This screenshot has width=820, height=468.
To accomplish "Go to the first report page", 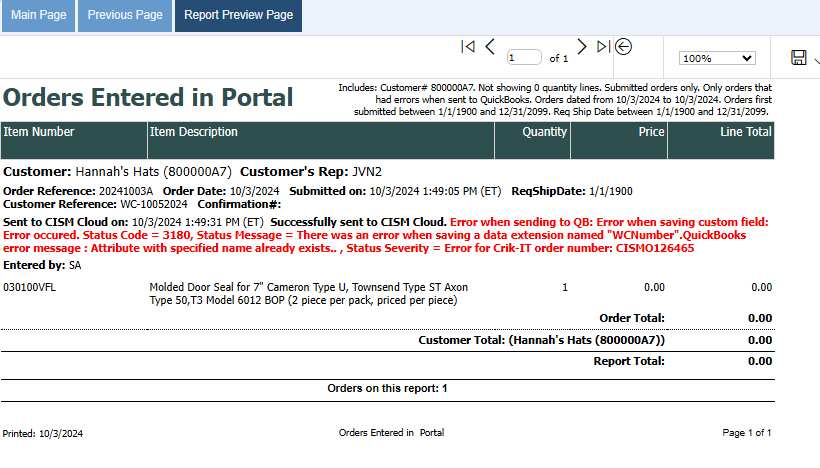I will click(x=467, y=47).
